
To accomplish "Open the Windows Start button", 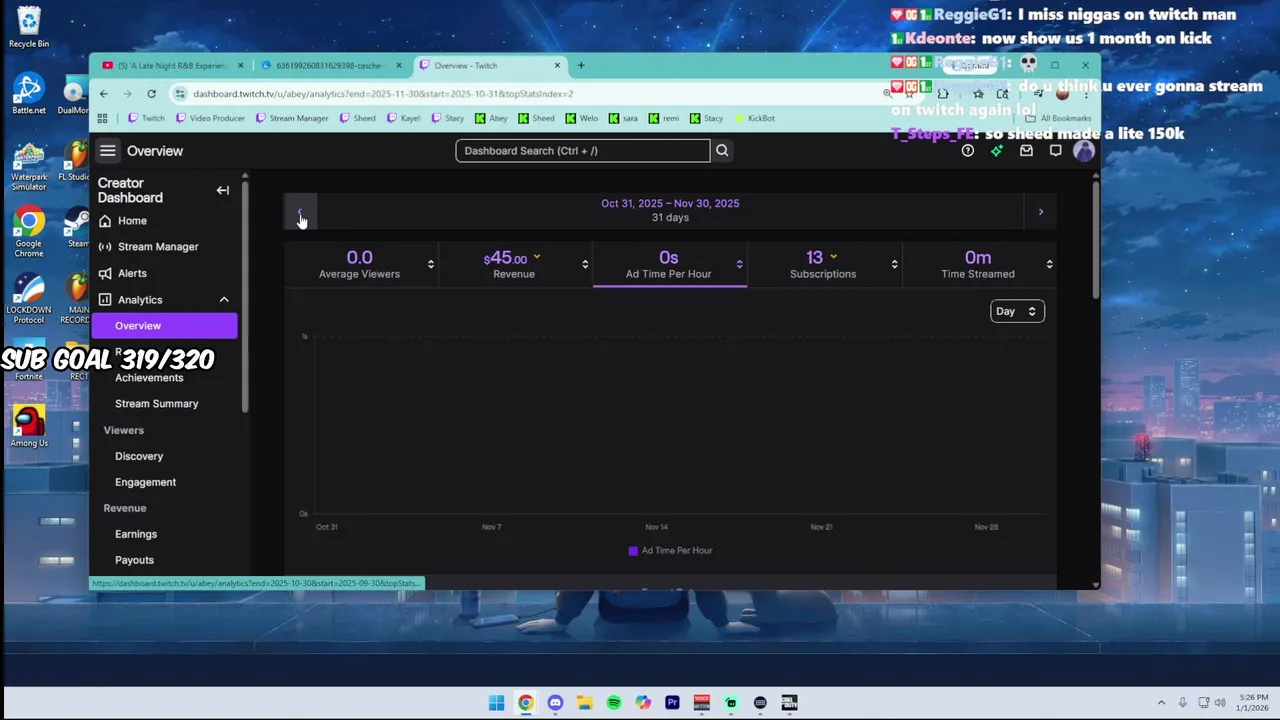I will [496, 703].
